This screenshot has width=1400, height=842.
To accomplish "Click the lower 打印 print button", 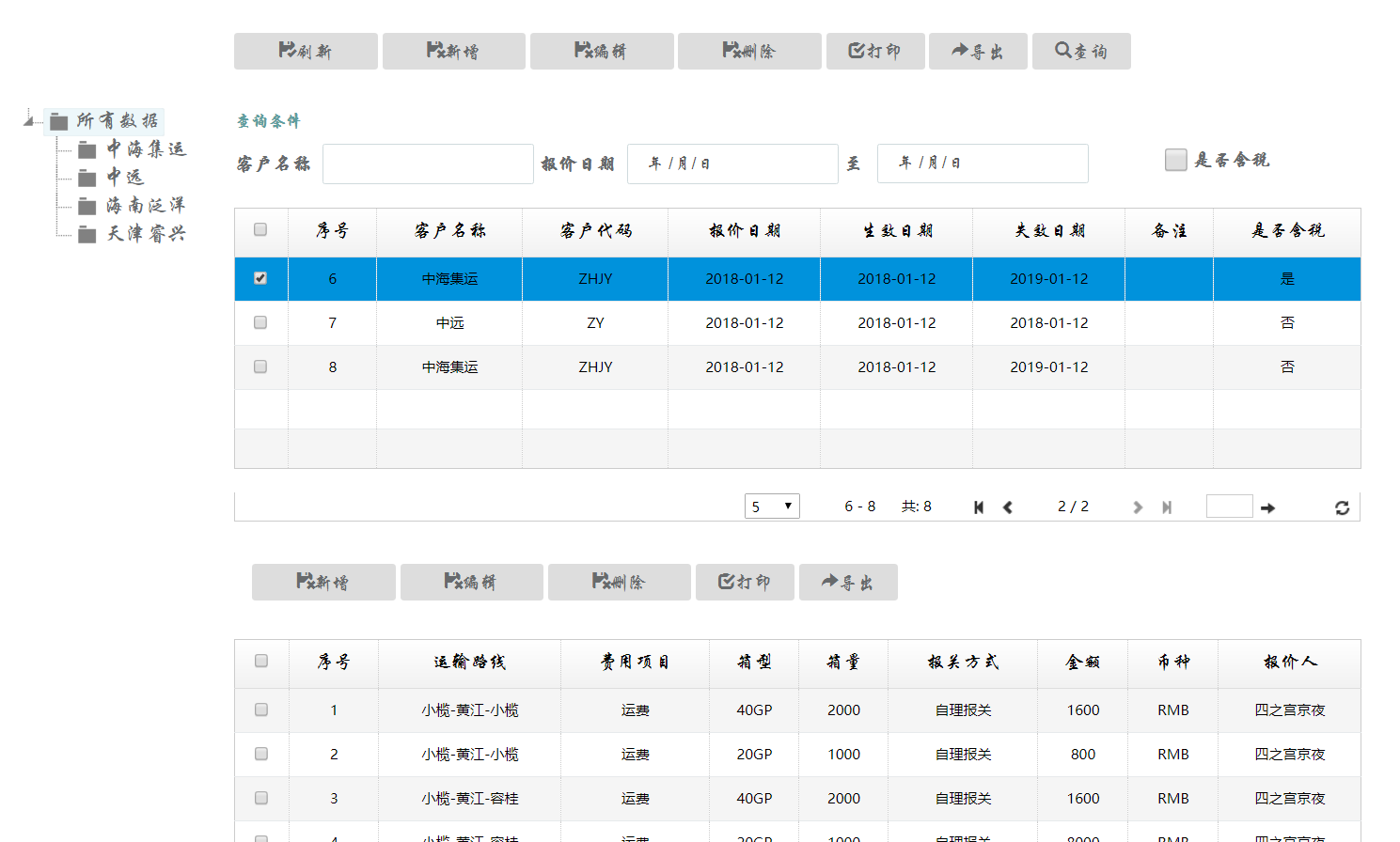I will click(x=745, y=582).
